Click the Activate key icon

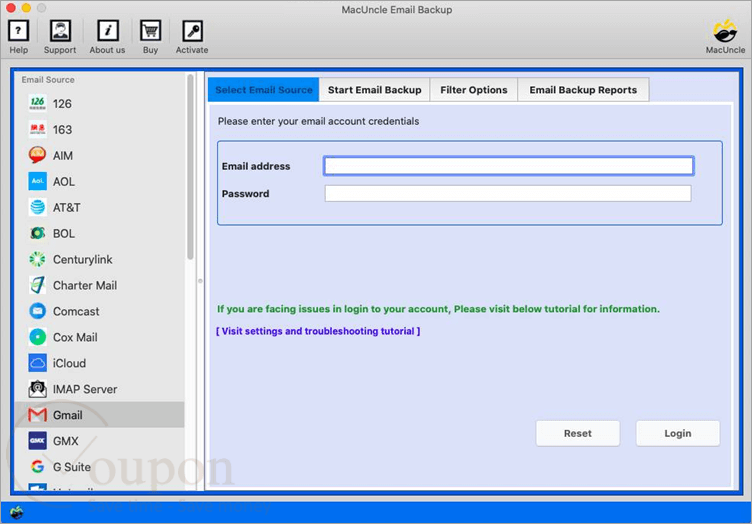coord(192,31)
